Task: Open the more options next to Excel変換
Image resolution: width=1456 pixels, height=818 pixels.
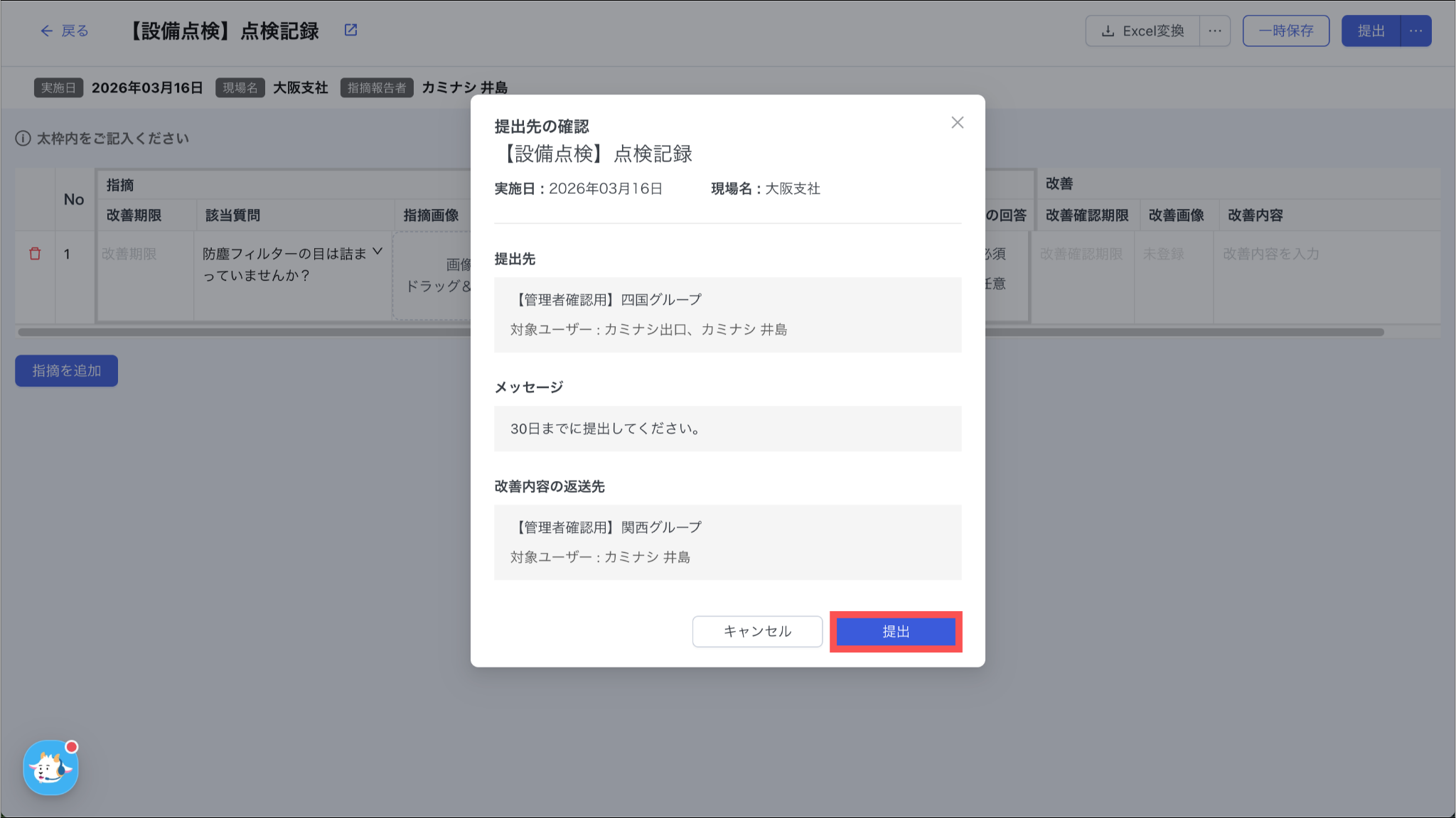Action: coord(1215,31)
